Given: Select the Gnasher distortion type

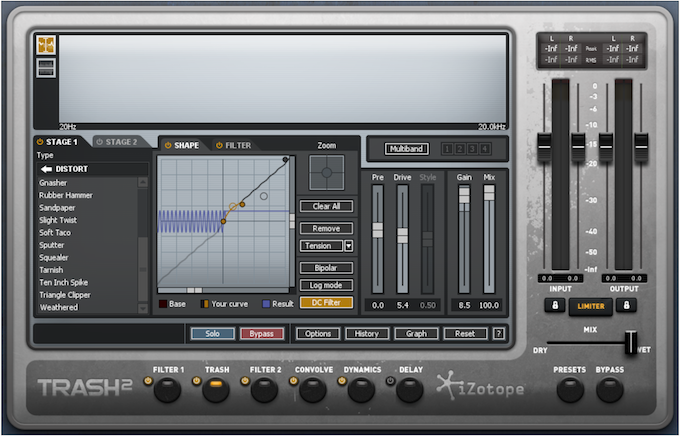Looking at the screenshot, I should (53, 183).
